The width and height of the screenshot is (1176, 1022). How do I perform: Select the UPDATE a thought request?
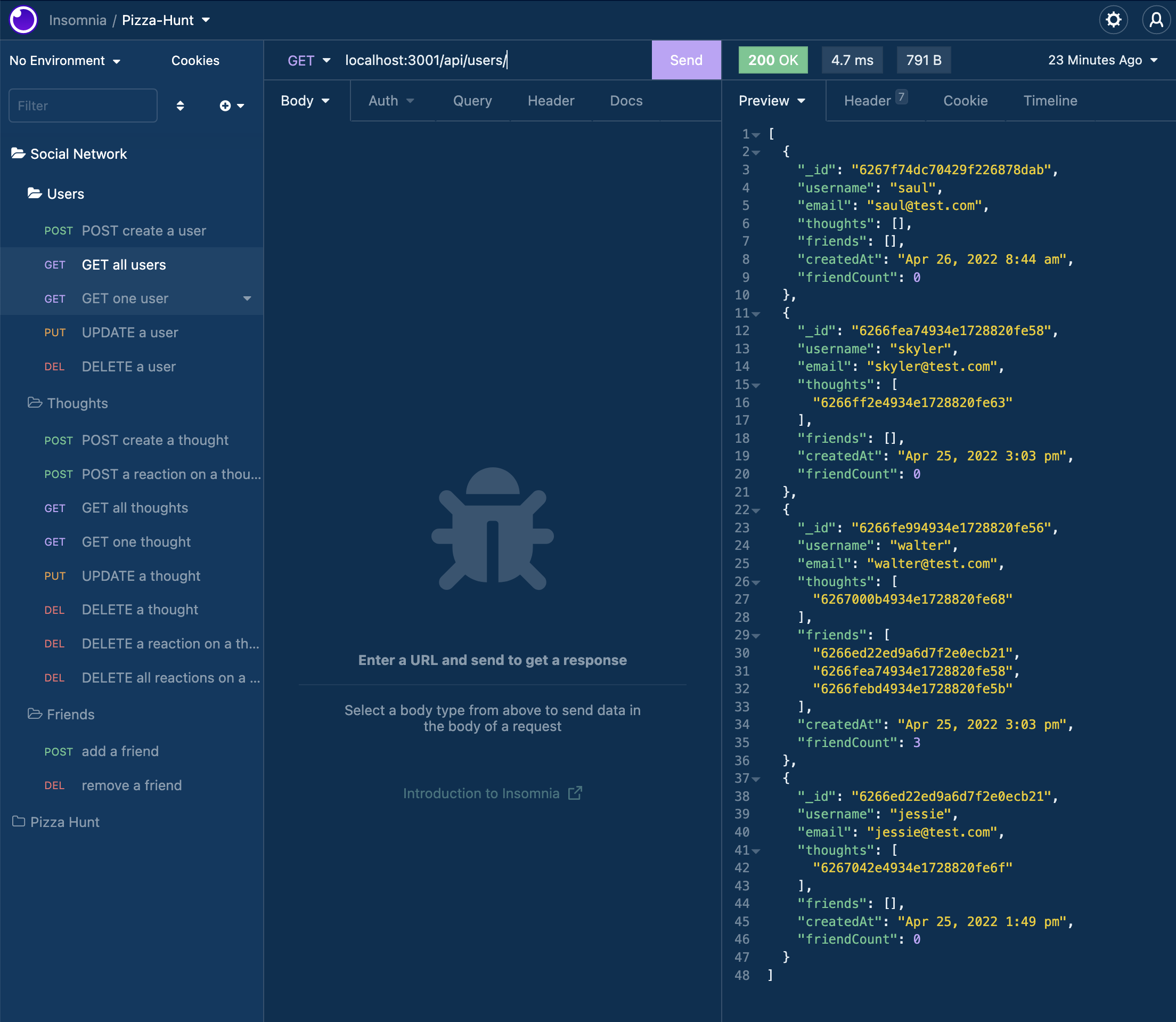(132, 575)
